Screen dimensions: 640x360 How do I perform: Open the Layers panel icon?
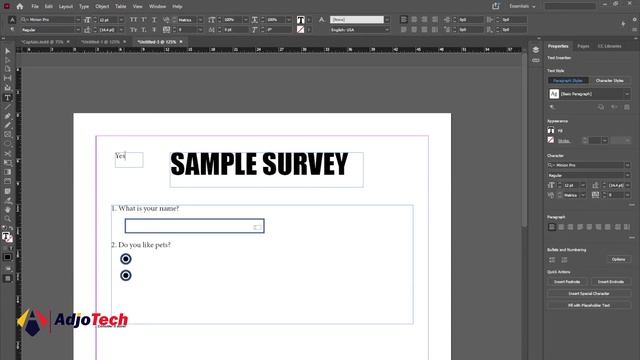tap(536, 50)
